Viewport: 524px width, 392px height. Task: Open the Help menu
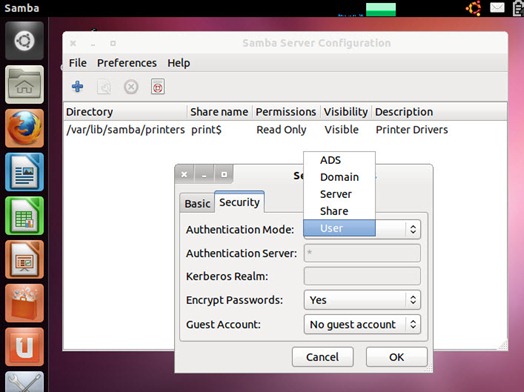click(179, 63)
